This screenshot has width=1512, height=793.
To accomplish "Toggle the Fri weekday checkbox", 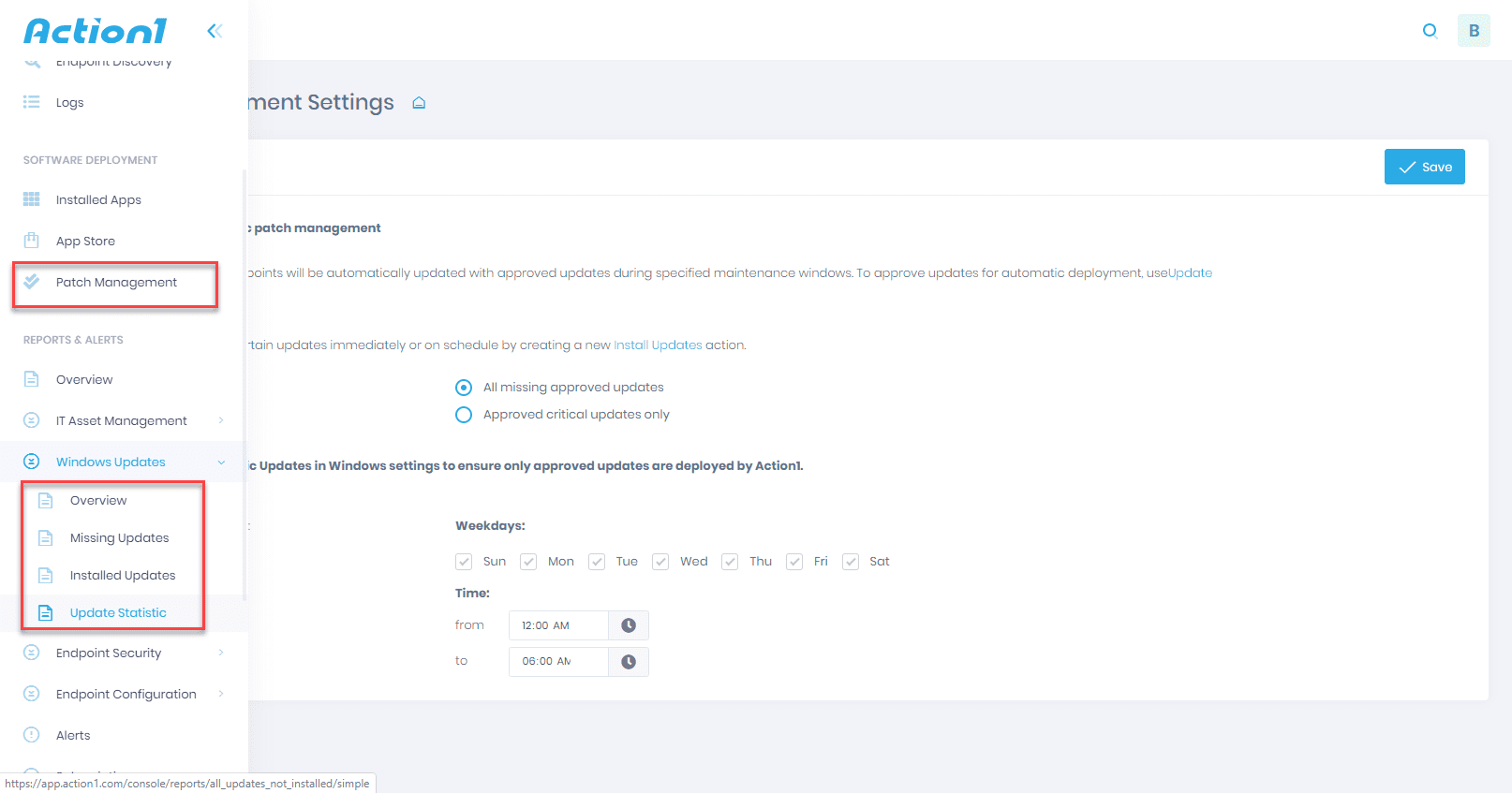I will [x=794, y=562].
